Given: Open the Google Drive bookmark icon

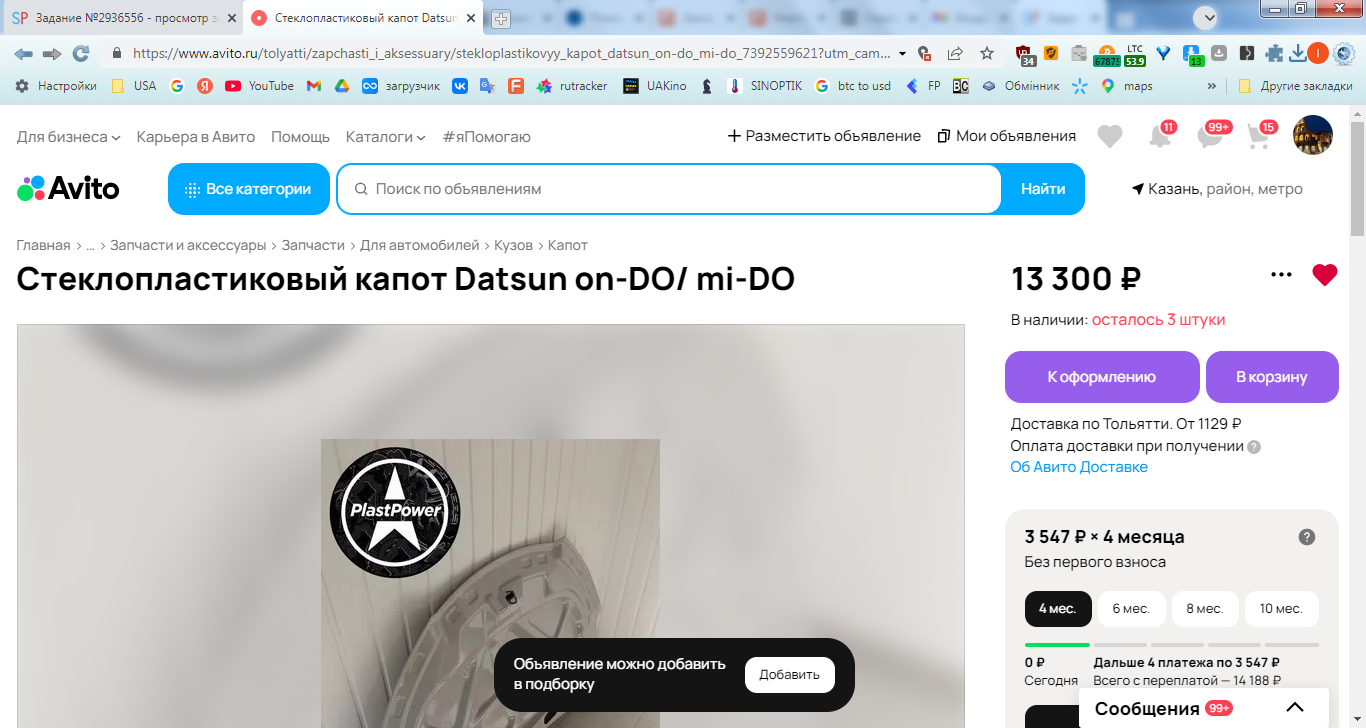Looking at the screenshot, I should coord(341,86).
